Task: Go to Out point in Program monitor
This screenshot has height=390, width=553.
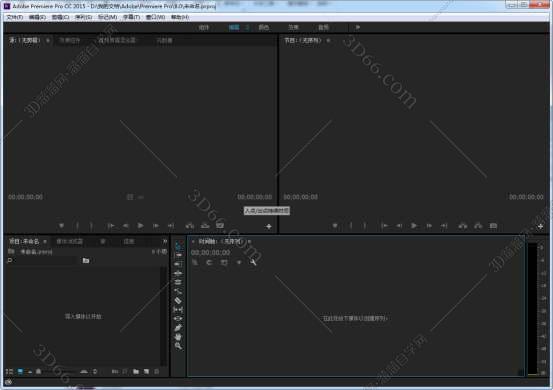Action: click(444, 226)
